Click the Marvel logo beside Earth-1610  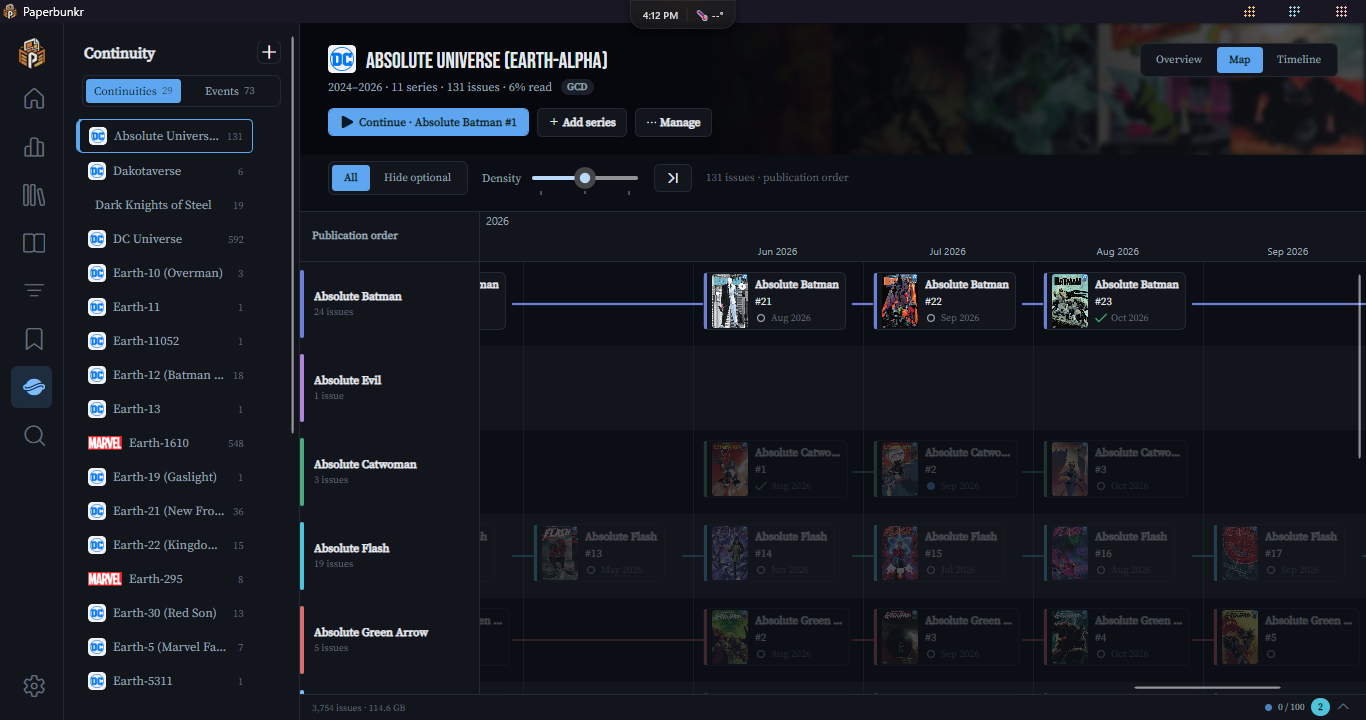(105, 443)
